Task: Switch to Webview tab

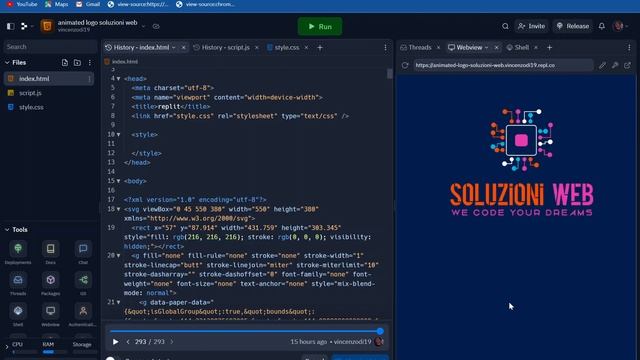Action: pos(465,47)
